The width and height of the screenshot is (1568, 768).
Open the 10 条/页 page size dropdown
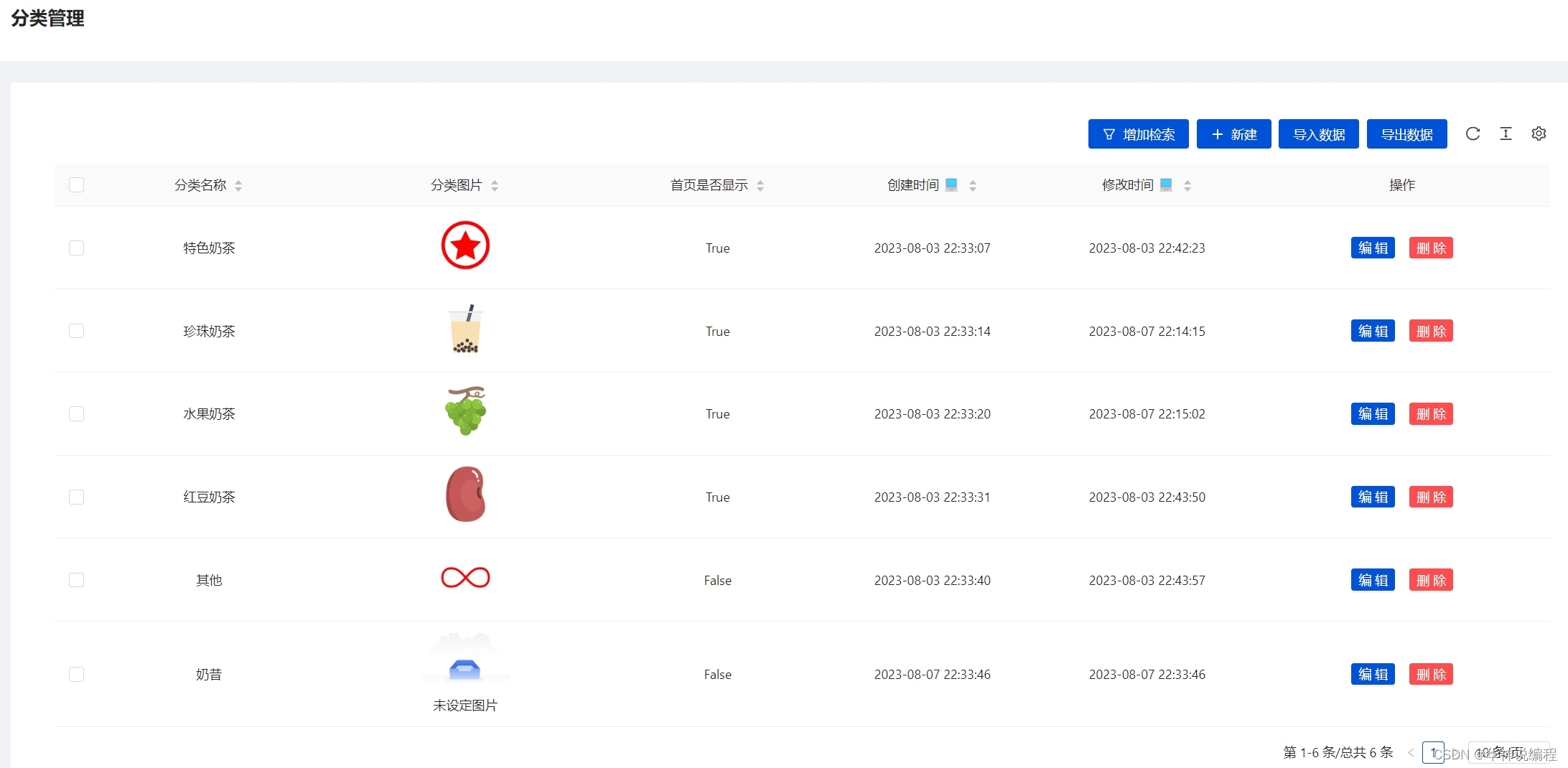1508,752
